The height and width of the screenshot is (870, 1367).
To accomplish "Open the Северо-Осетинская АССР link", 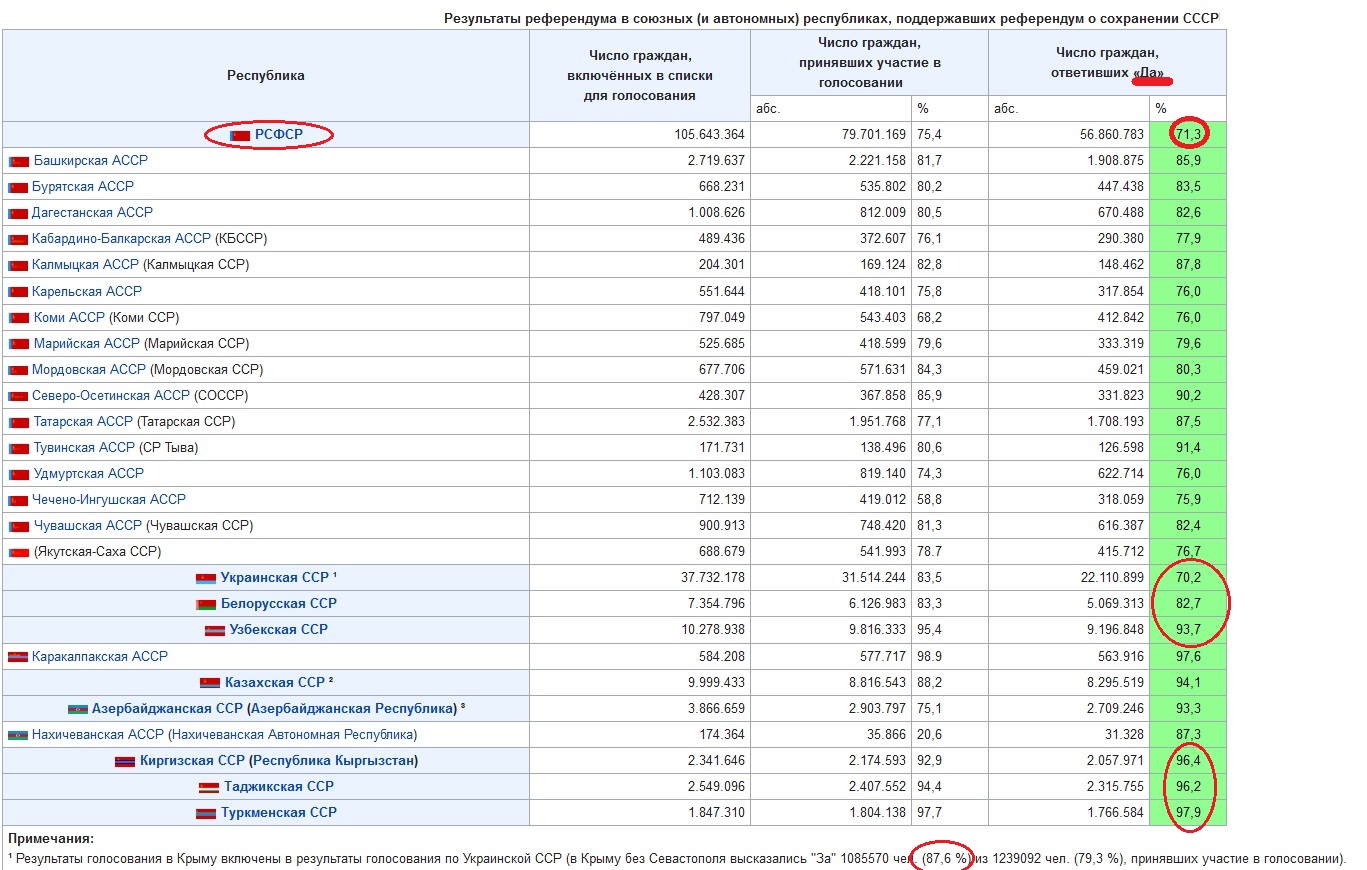I will pyautogui.click(x=111, y=396).
